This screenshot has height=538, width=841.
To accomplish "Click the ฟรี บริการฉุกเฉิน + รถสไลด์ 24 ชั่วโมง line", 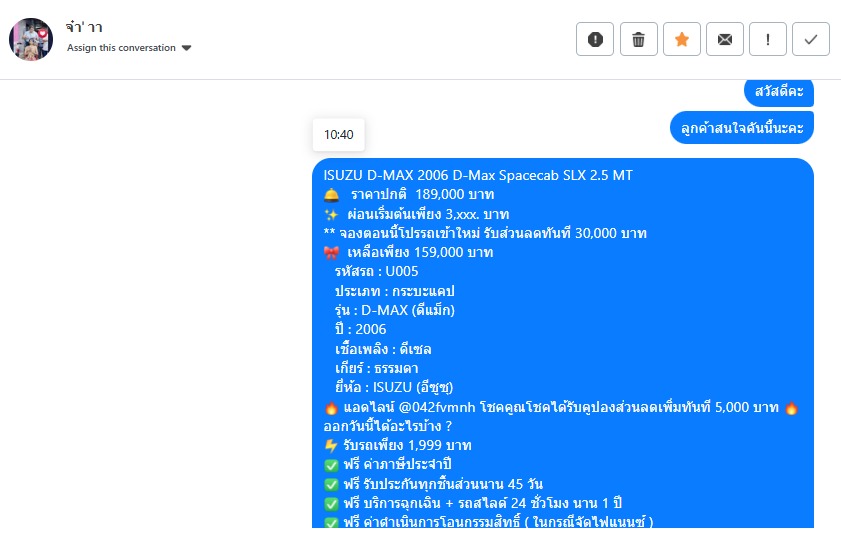I will coord(473,503).
